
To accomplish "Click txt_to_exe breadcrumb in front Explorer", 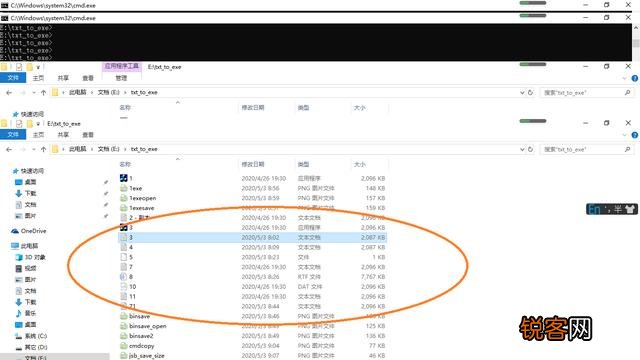I will pos(144,149).
